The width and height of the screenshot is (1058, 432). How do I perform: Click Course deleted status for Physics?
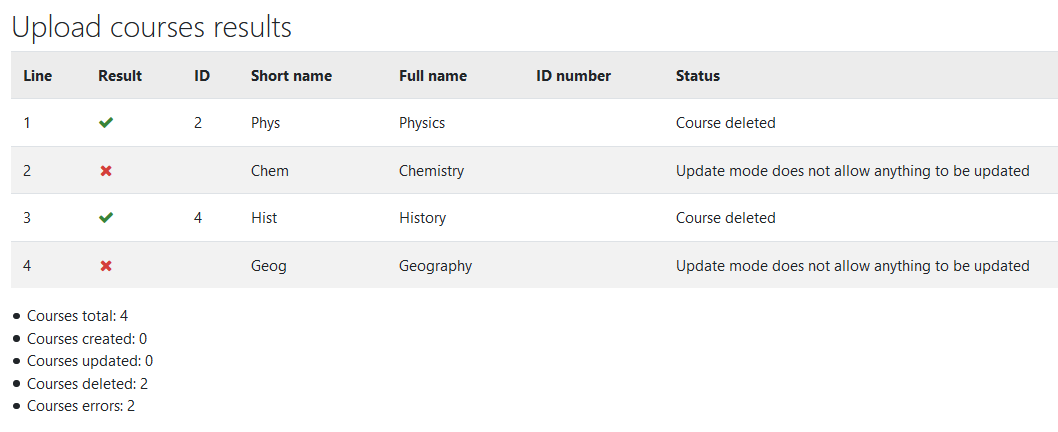[x=726, y=123]
